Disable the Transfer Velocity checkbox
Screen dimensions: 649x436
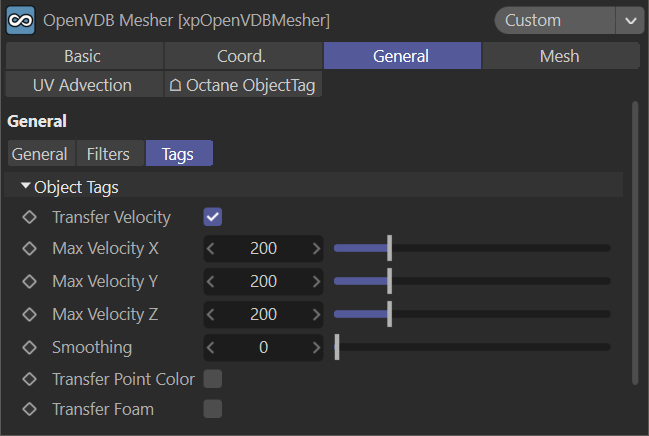(213, 217)
